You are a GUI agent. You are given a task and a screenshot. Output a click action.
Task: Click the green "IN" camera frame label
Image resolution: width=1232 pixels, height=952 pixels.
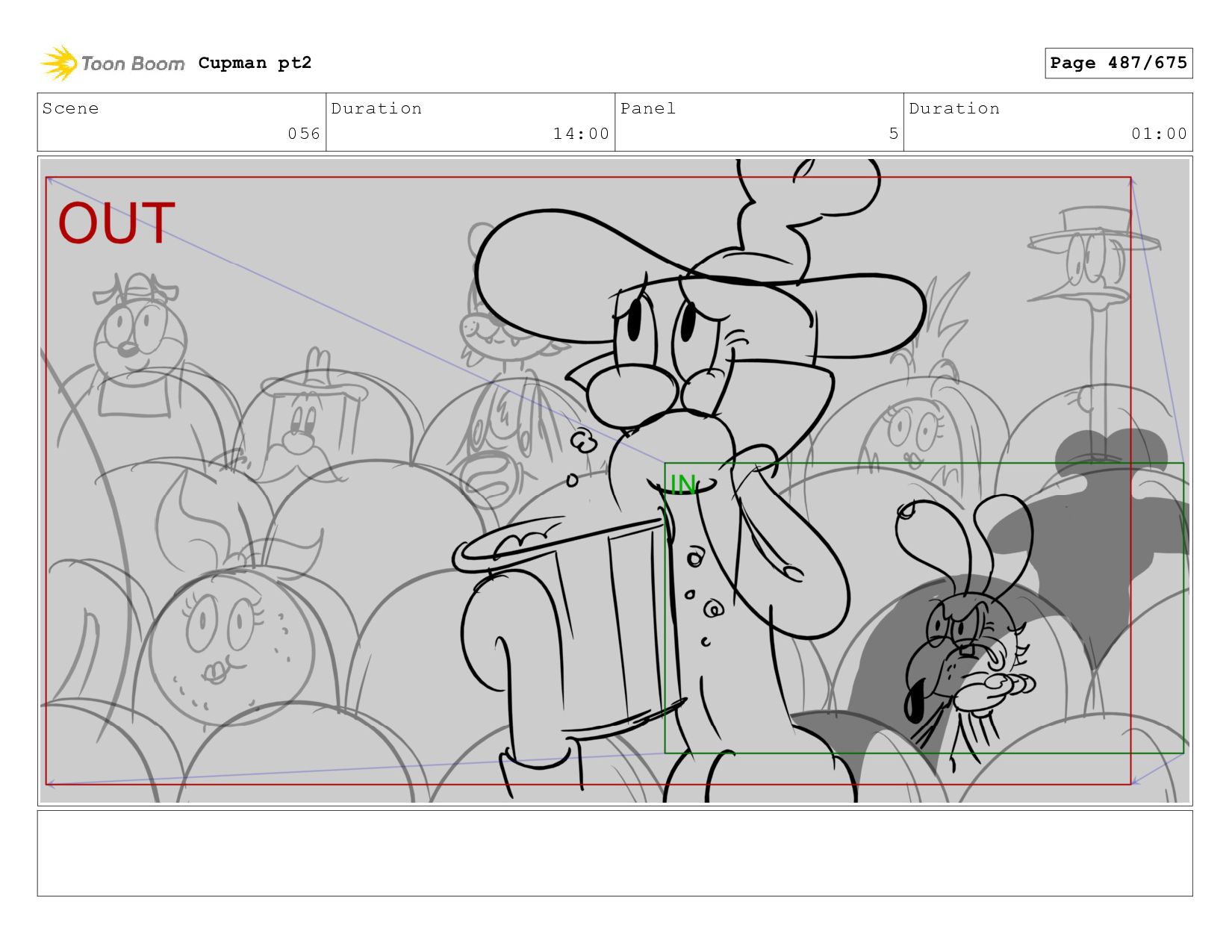coord(682,485)
